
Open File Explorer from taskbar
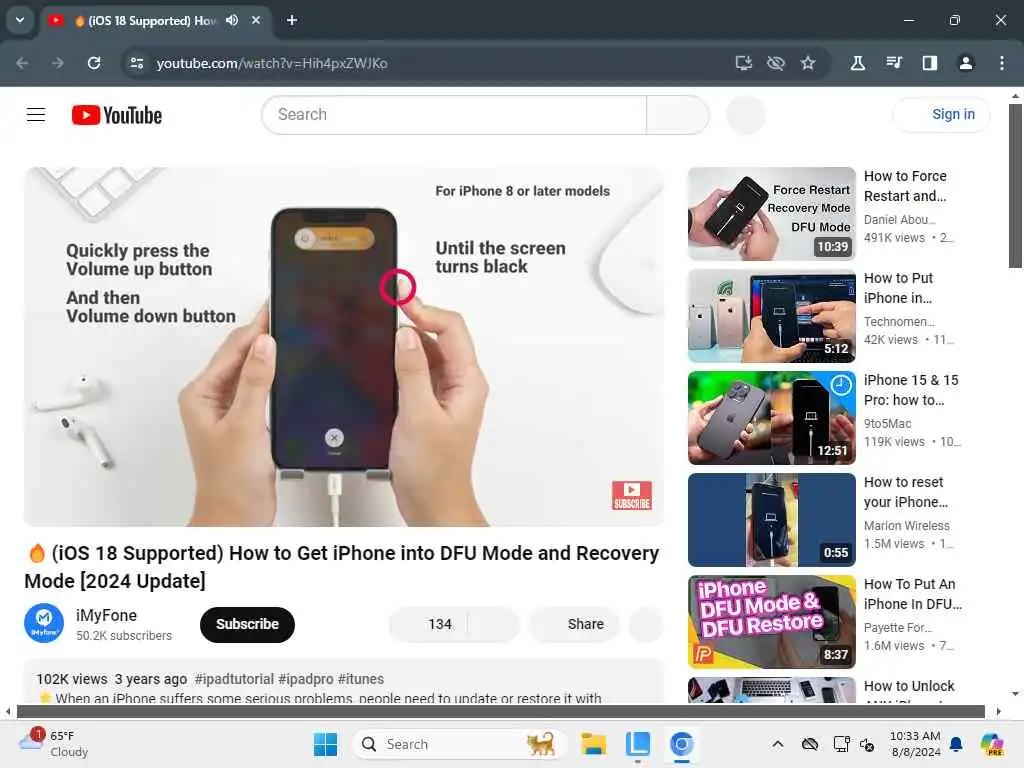594,744
